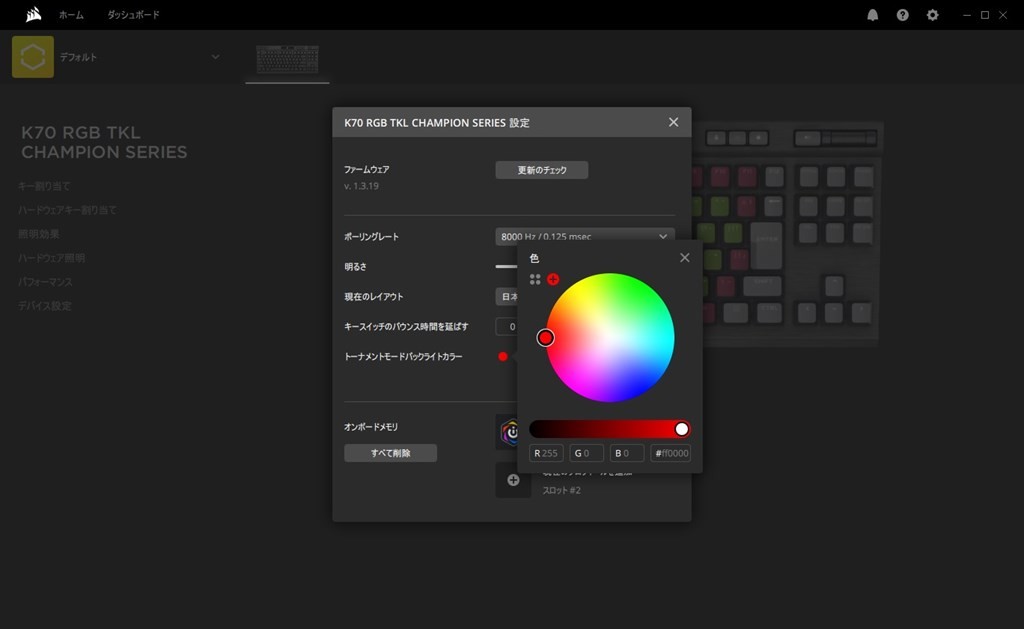
Task: Click the B 0 value field
Action: click(627, 453)
